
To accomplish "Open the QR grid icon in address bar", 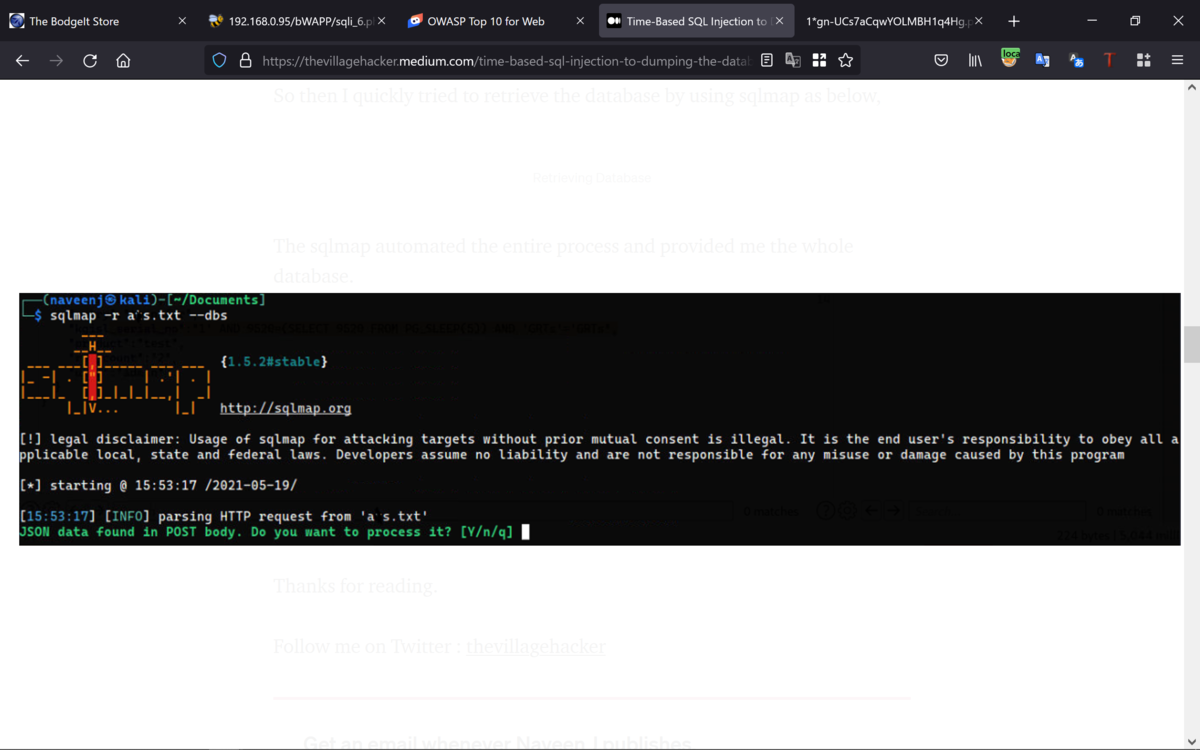I will click(819, 60).
